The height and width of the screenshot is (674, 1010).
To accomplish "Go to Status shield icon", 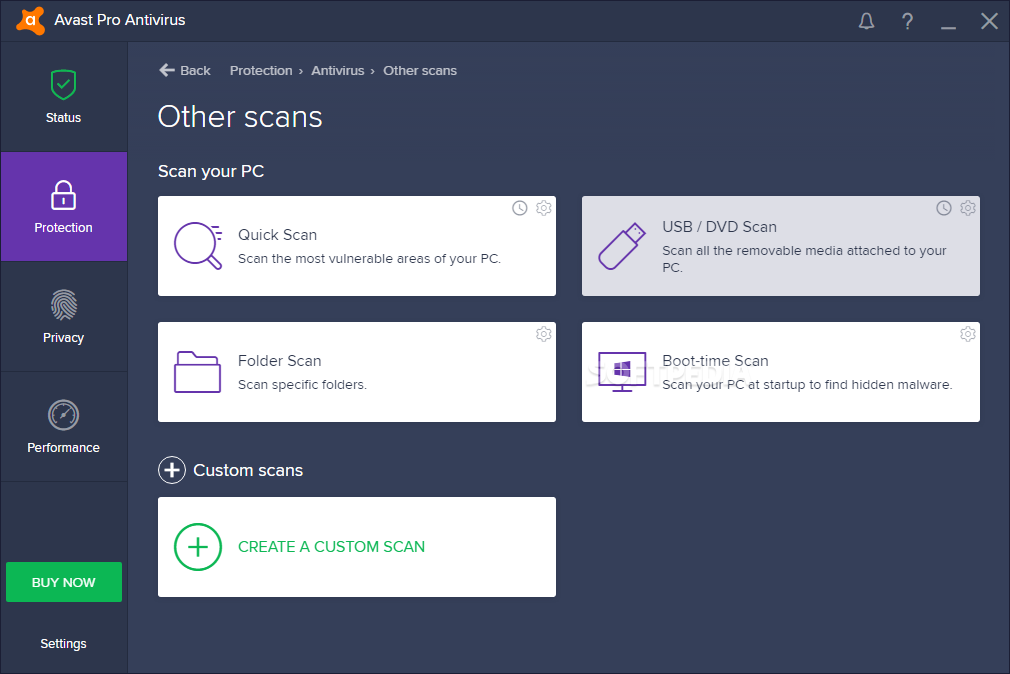I will click(63, 84).
